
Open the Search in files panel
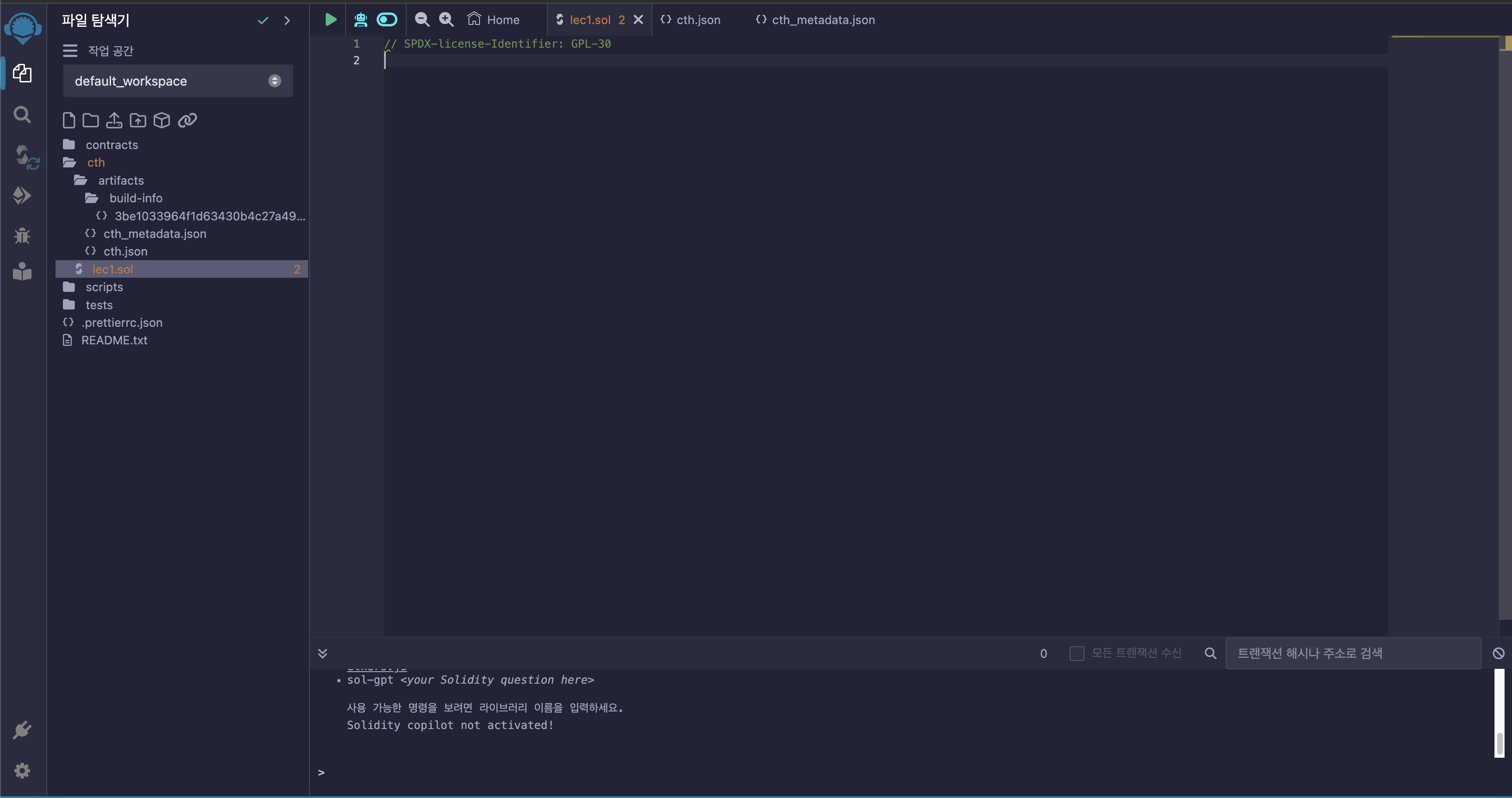(22, 114)
